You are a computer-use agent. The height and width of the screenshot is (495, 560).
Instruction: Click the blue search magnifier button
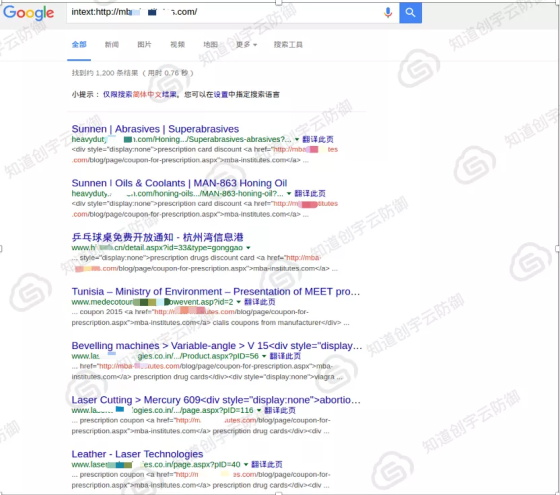[x=410, y=12]
